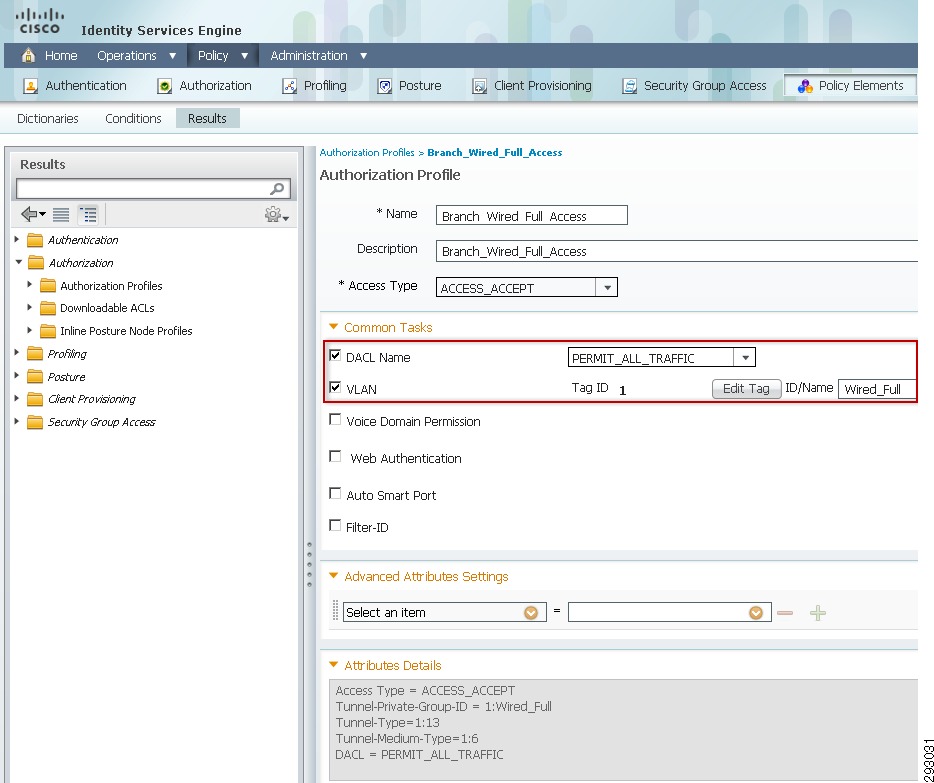The image size is (934, 783).
Task: Click the Posture folder icon in tree
Action: click(x=35, y=377)
